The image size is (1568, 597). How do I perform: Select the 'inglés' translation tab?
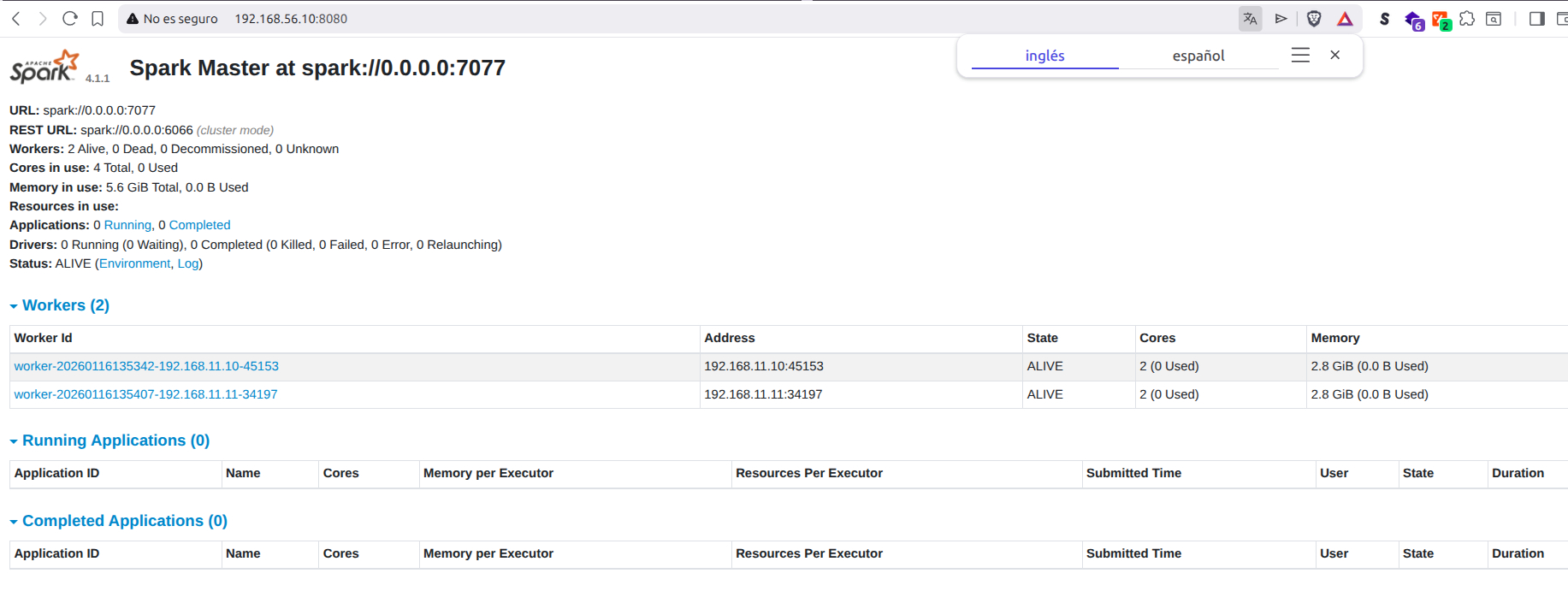pyautogui.click(x=1044, y=56)
